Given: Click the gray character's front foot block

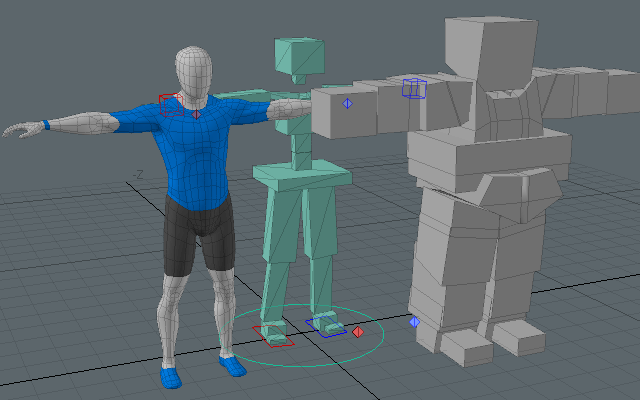Looking at the screenshot, I should click(466, 347).
